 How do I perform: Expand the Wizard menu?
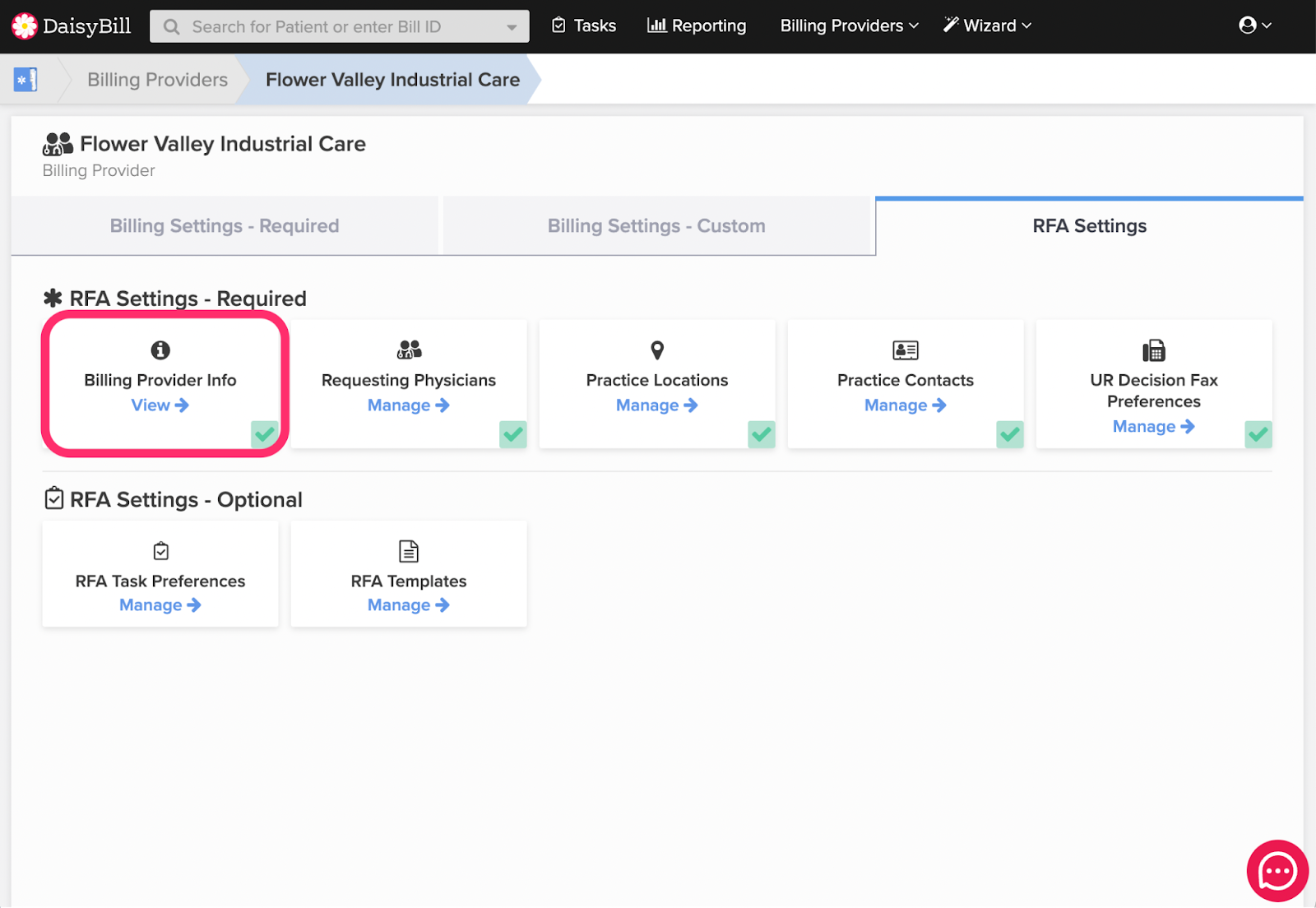click(987, 25)
